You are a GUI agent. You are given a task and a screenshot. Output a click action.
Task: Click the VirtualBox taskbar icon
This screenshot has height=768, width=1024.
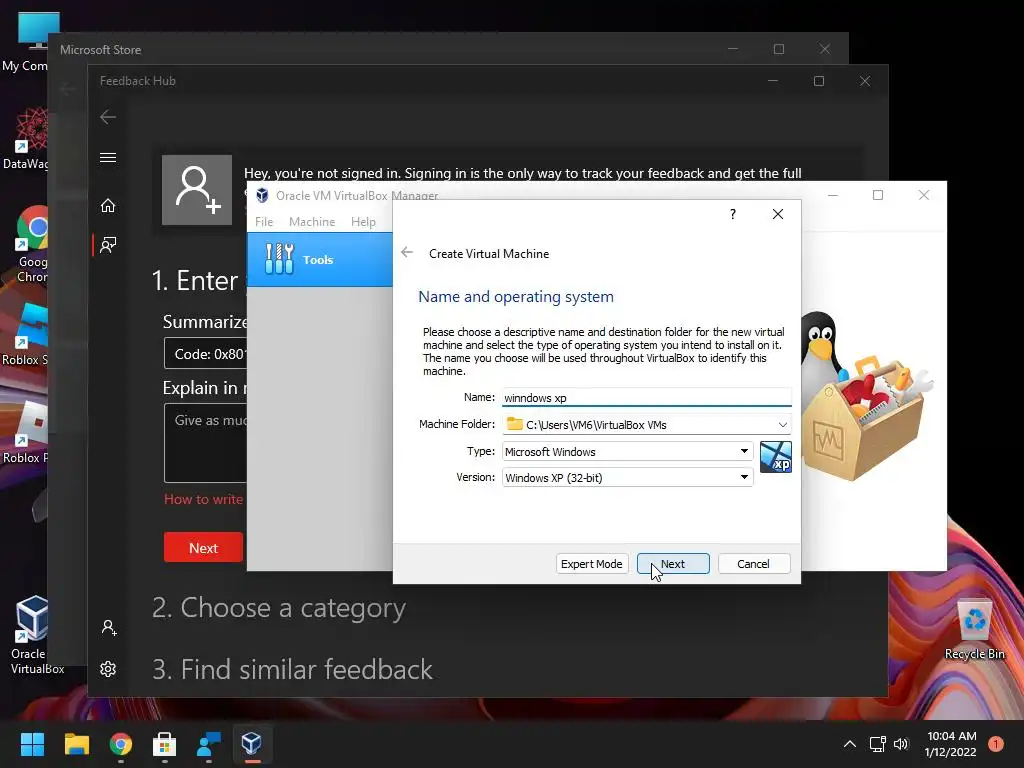[252, 743]
